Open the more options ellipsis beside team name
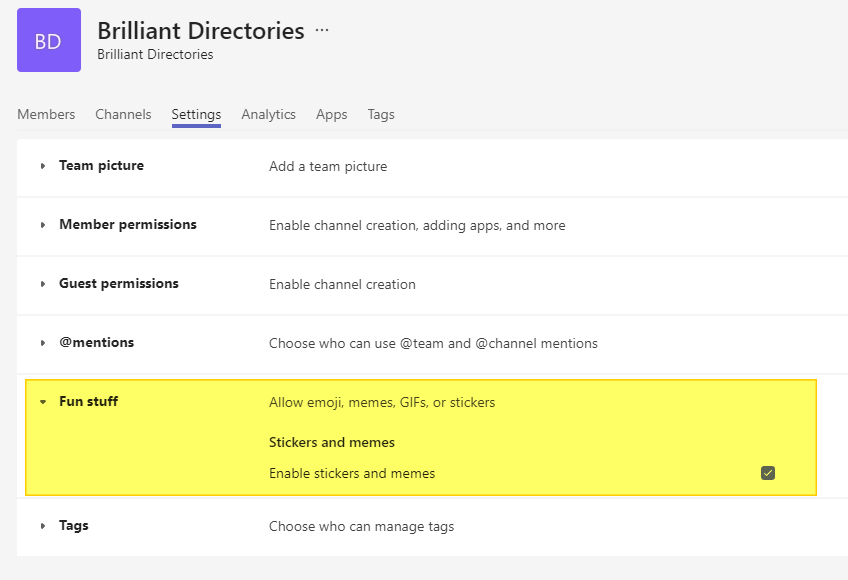848x580 pixels. [x=322, y=30]
